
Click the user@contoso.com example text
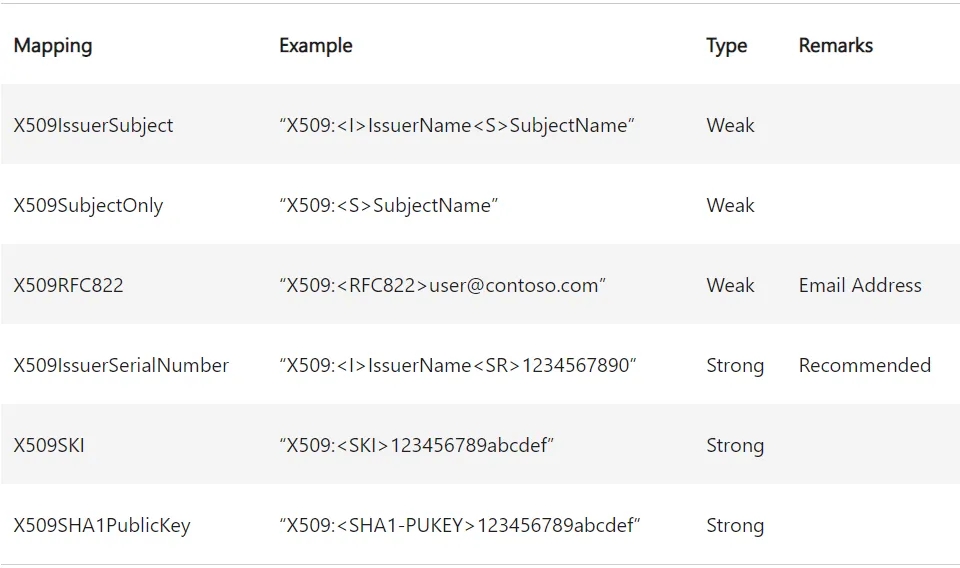442,285
